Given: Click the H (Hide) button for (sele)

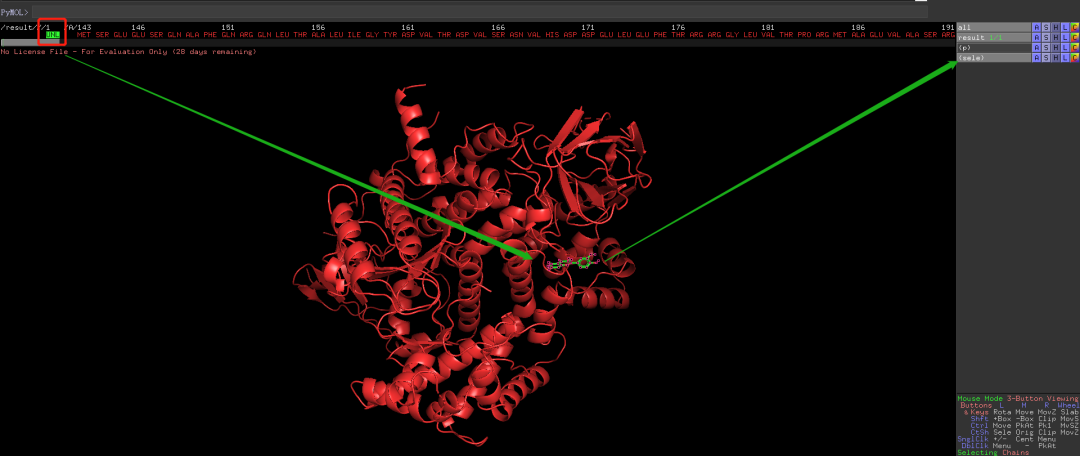Looking at the screenshot, I should pyautogui.click(x=1056, y=58).
